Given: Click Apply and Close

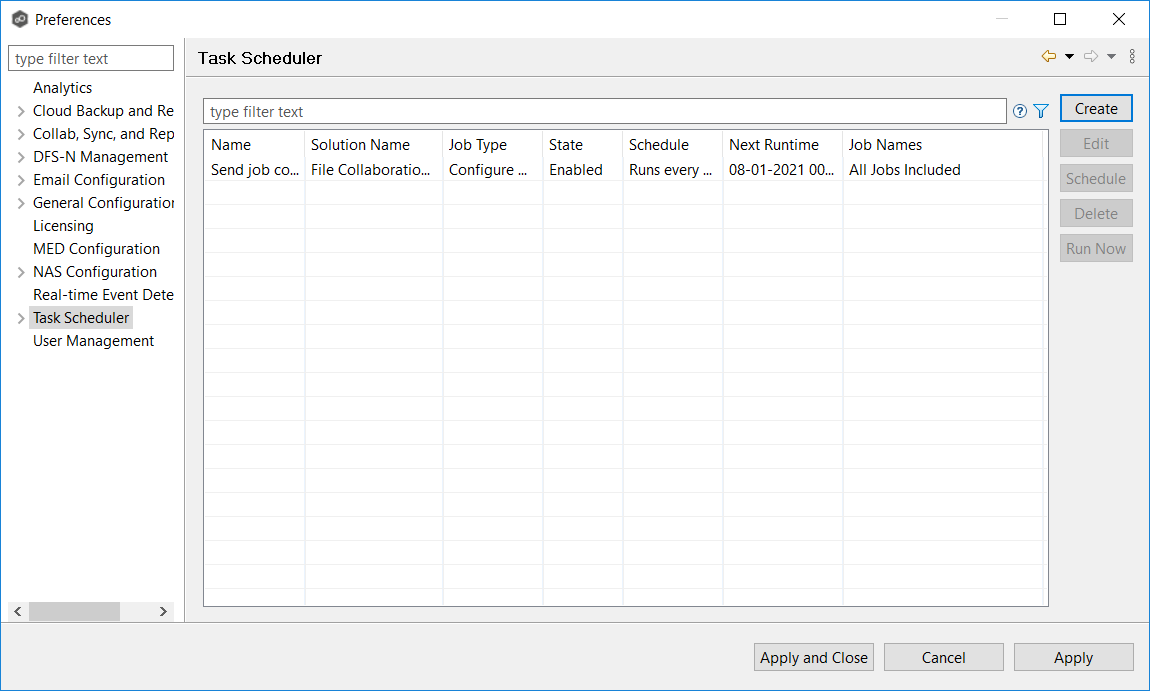Looking at the screenshot, I should click(x=813, y=657).
